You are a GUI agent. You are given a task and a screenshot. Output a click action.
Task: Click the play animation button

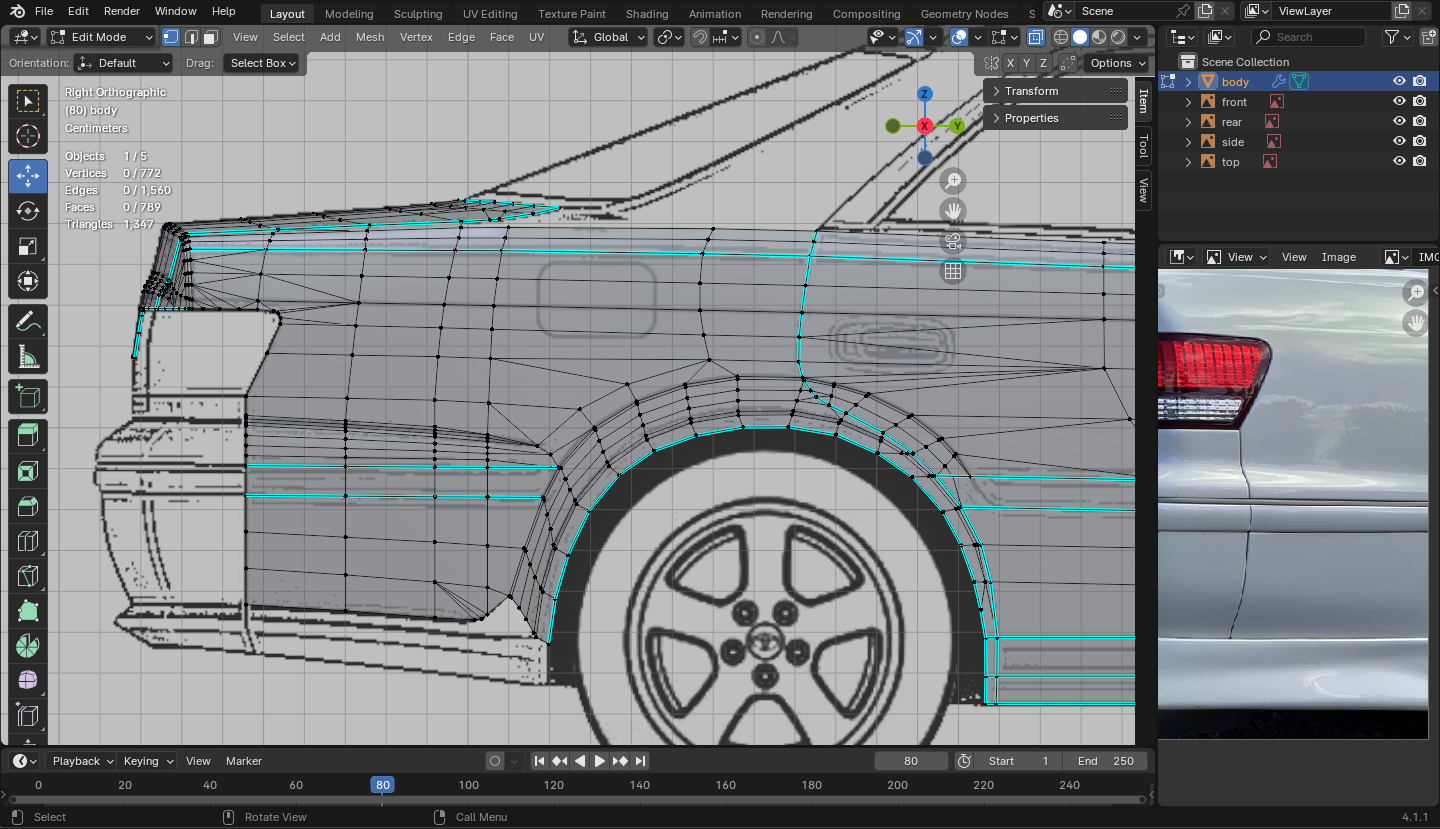600,761
